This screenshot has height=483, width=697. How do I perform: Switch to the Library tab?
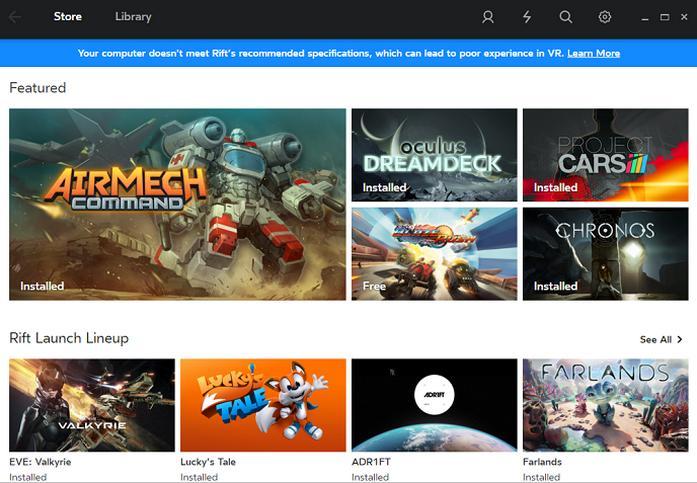[133, 16]
